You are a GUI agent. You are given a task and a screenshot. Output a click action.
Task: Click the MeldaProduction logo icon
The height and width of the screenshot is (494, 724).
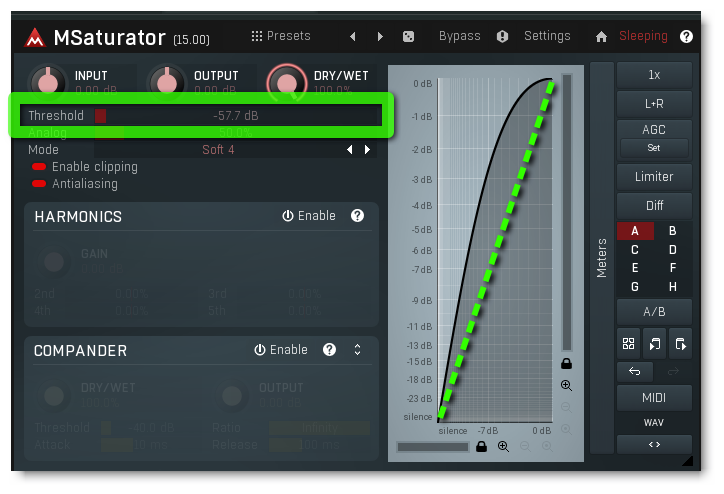[35, 37]
